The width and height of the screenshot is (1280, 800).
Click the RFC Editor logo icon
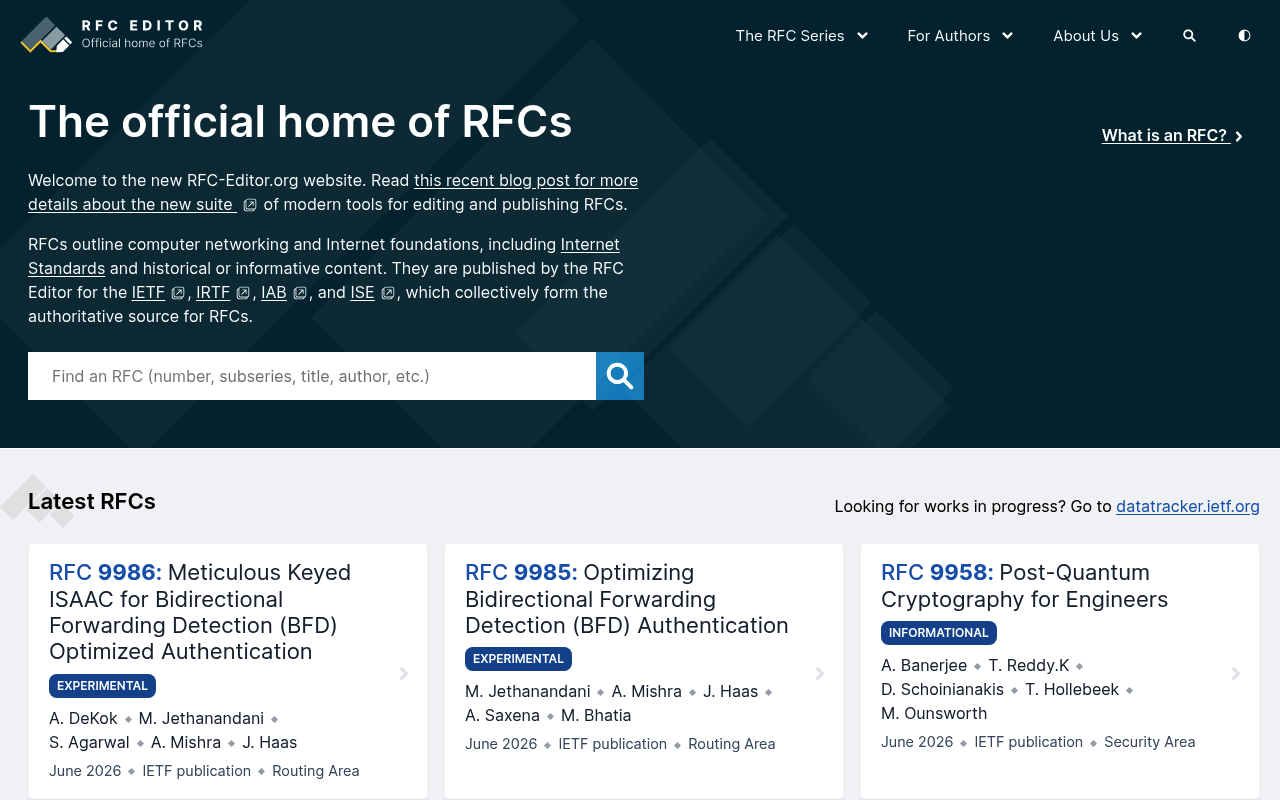click(x=46, y=34)
